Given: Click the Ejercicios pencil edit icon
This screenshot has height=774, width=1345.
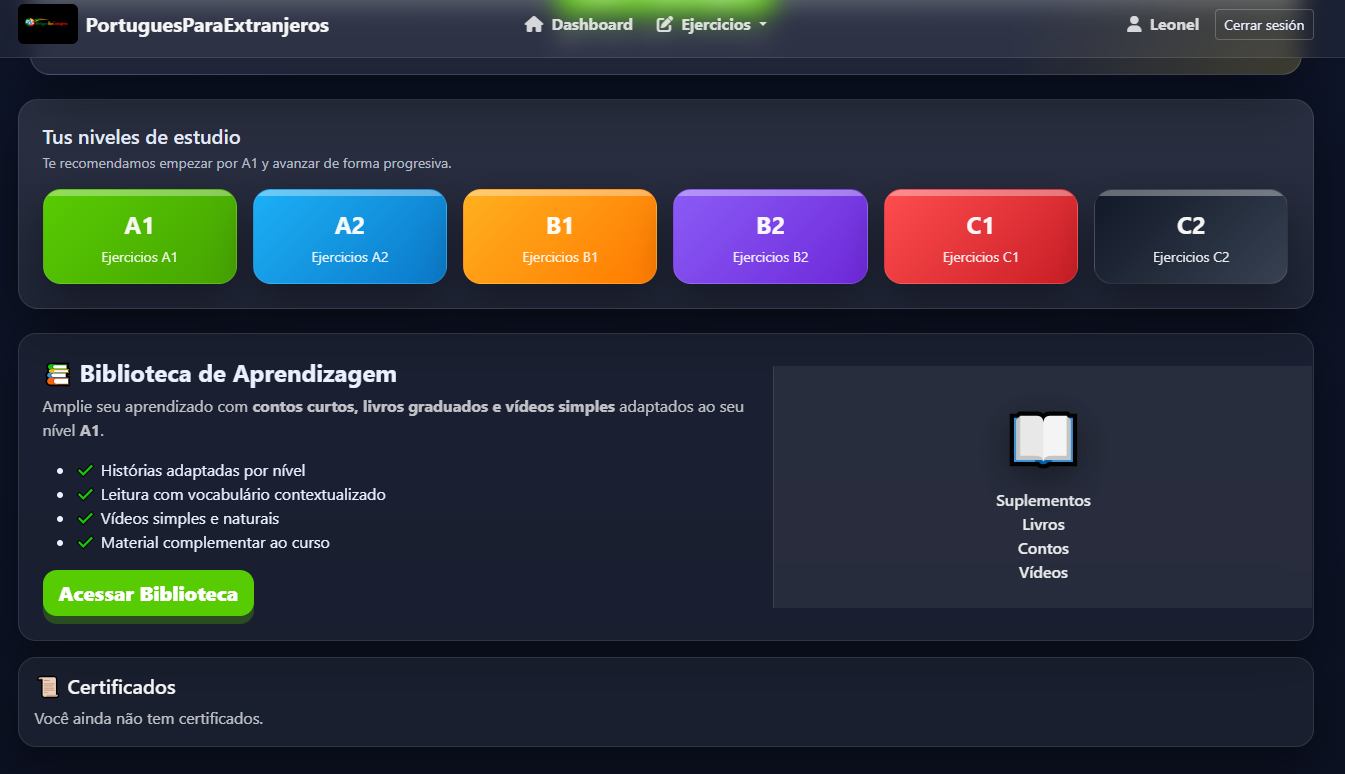Looking at the screenshot, I should [x=664, y=25].
